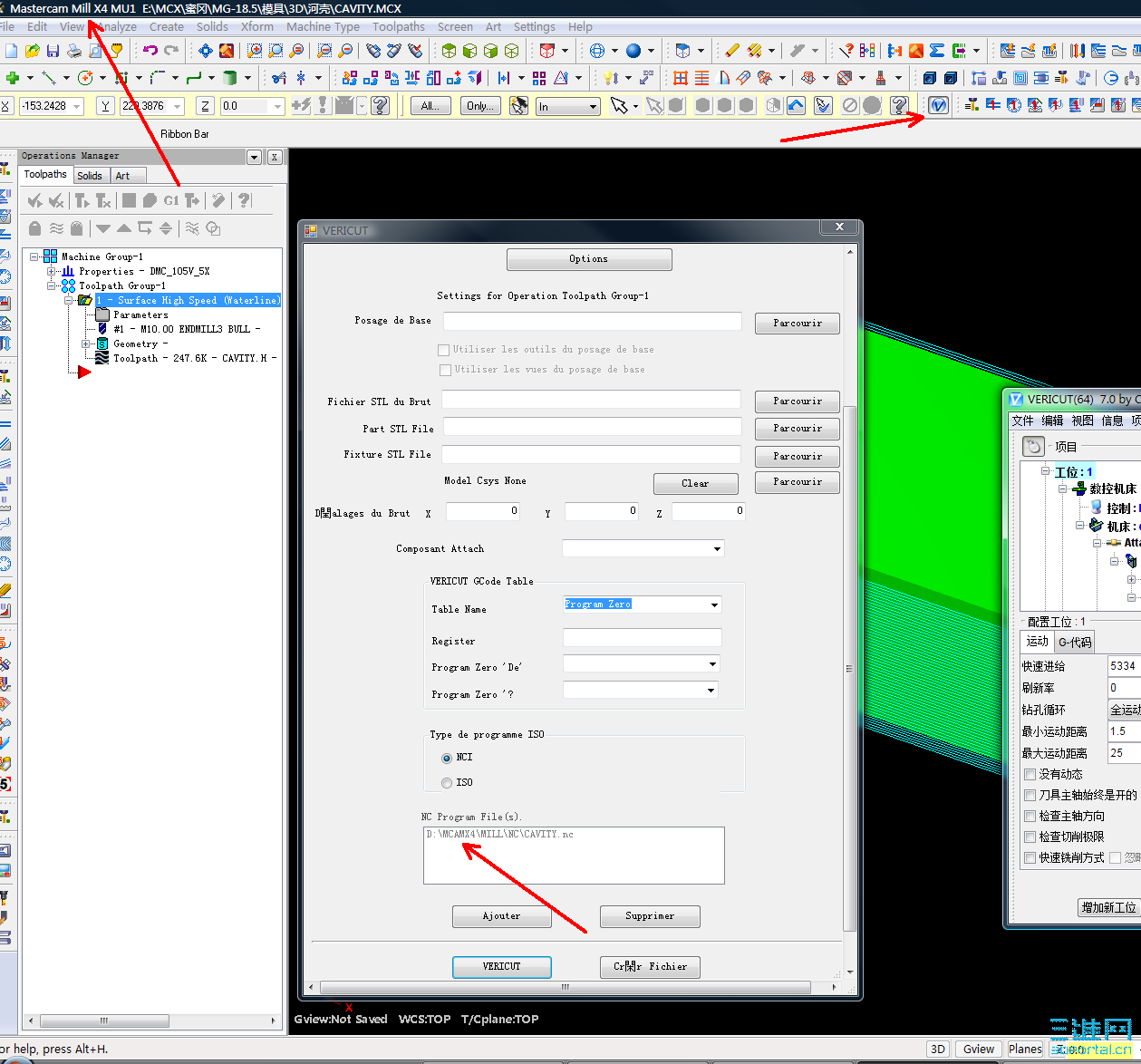Select the ISO program type radio button

[x=446, y=783]
